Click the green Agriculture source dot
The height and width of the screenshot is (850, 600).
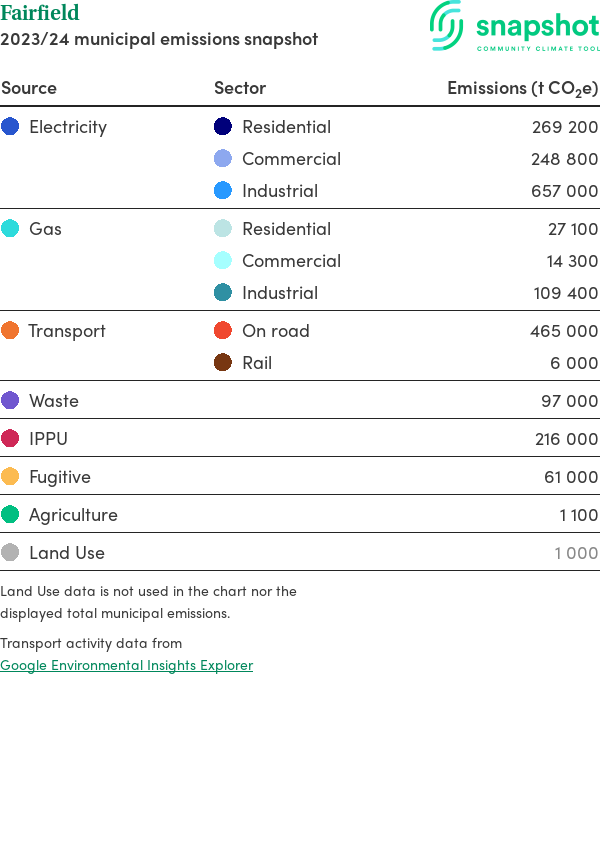[10, 514]
